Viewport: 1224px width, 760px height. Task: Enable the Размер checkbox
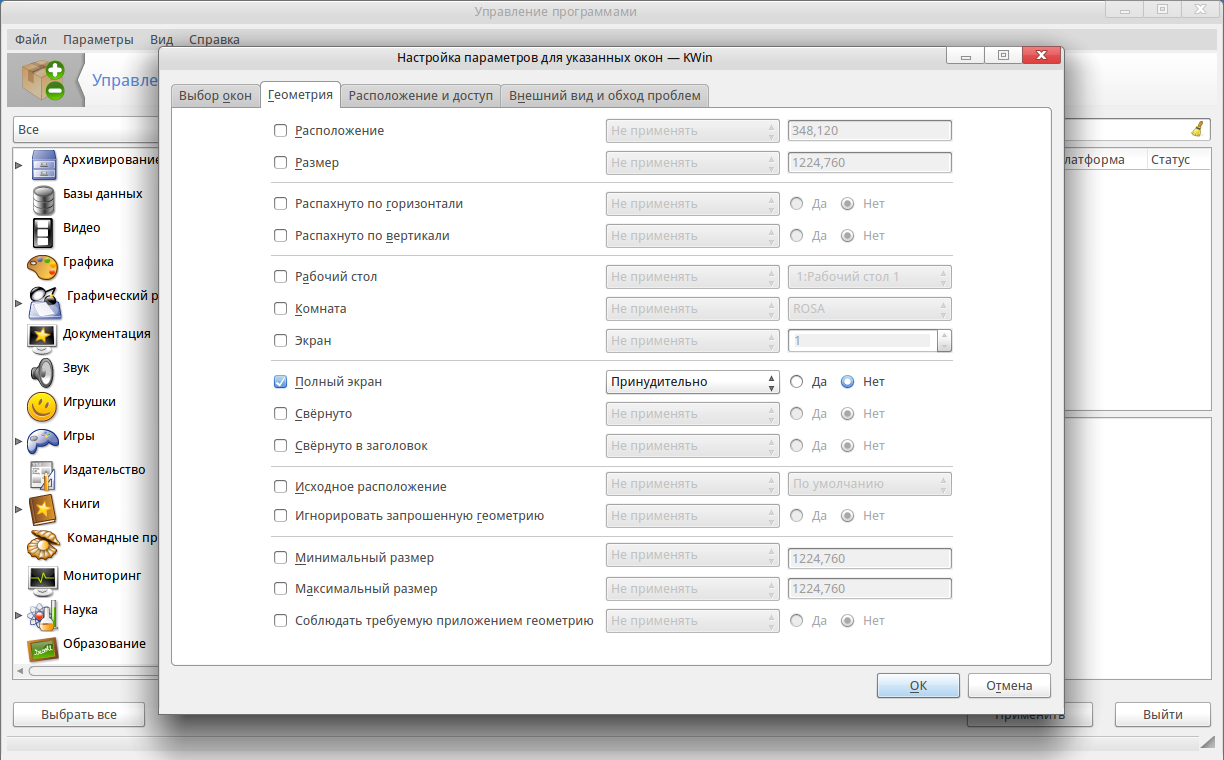click(x=281, y=163)
